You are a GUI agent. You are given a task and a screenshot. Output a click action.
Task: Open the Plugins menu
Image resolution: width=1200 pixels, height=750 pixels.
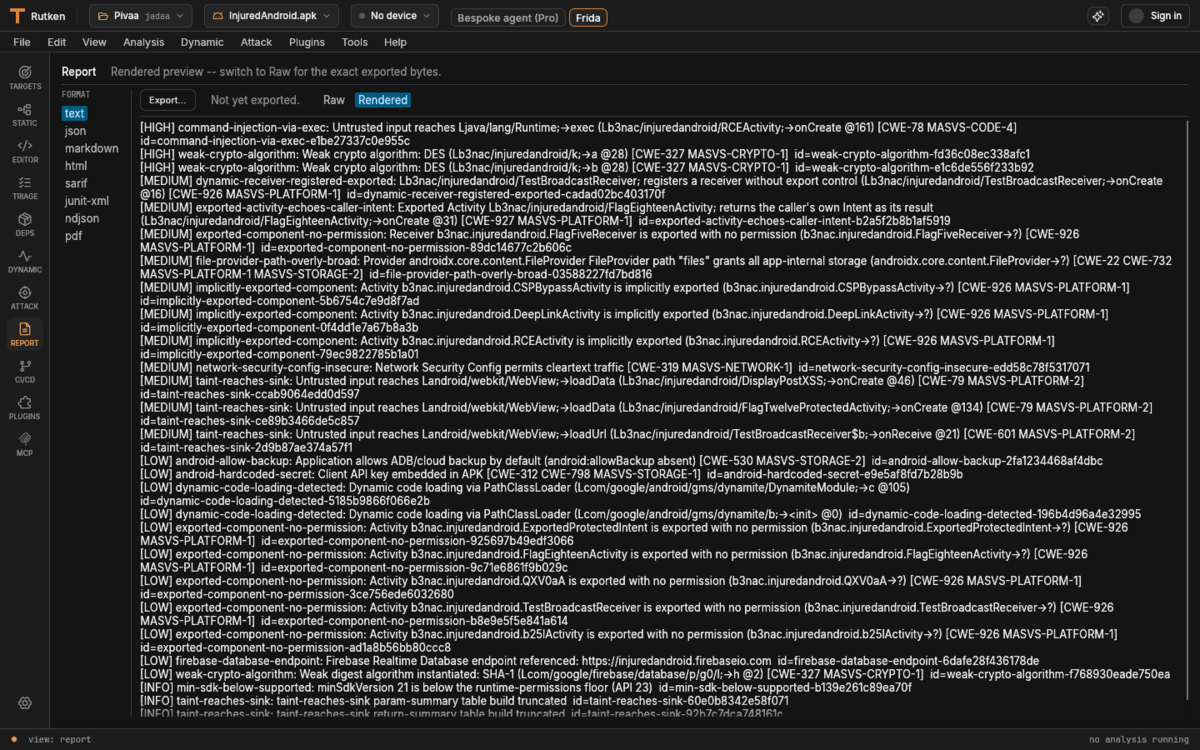tap(307, 42)
